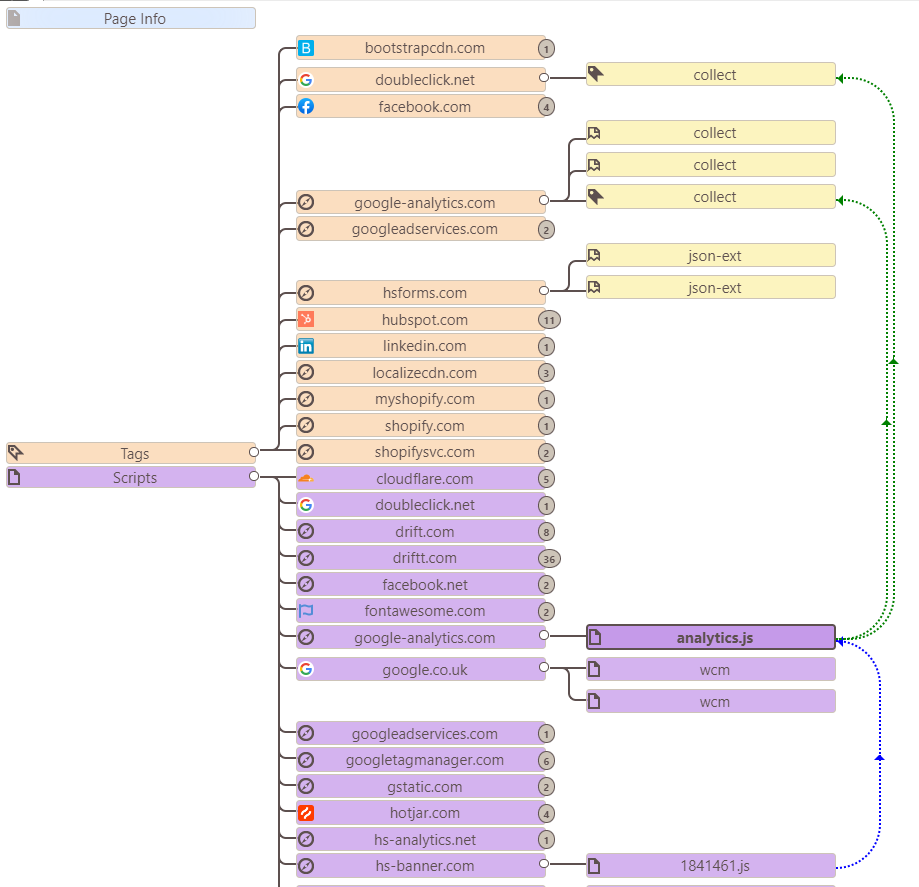The height and width of the screenshot is (887, 919).
Task: Expand bootstrapcdn.com using the 1 badge
Action: 546,49
